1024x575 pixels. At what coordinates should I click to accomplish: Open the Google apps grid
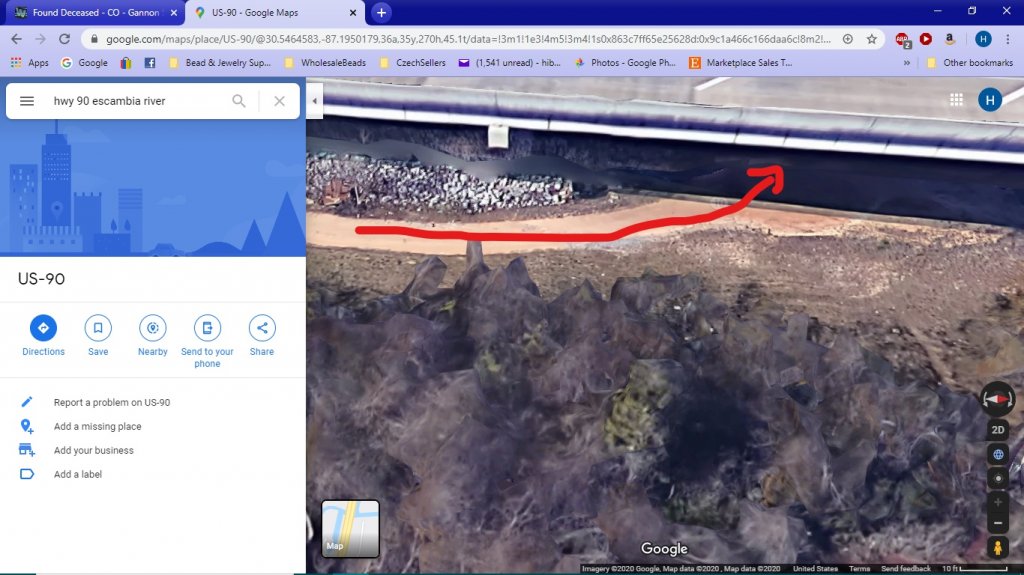(956, 100)
